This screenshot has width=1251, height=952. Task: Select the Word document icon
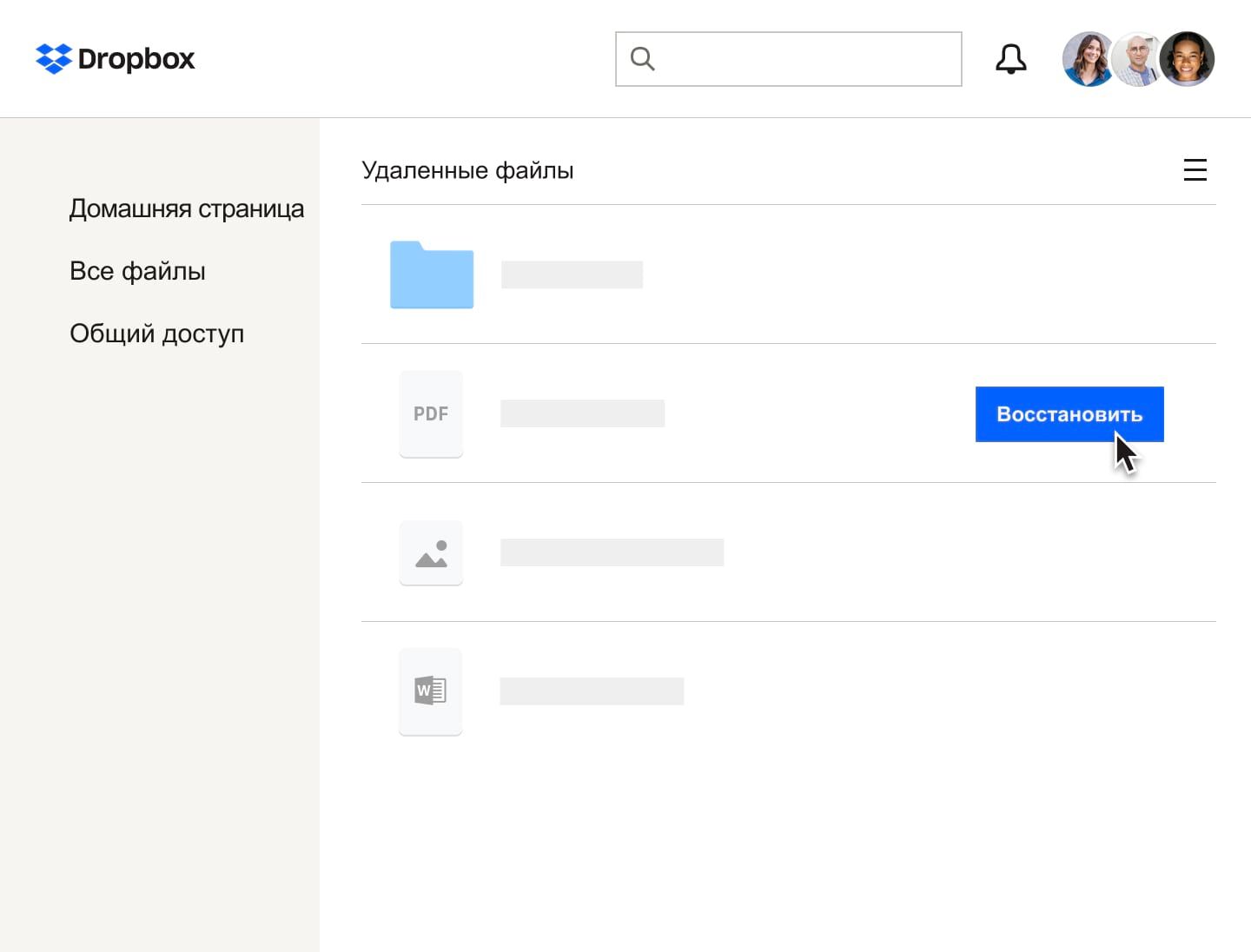click(x=431, y=691)
